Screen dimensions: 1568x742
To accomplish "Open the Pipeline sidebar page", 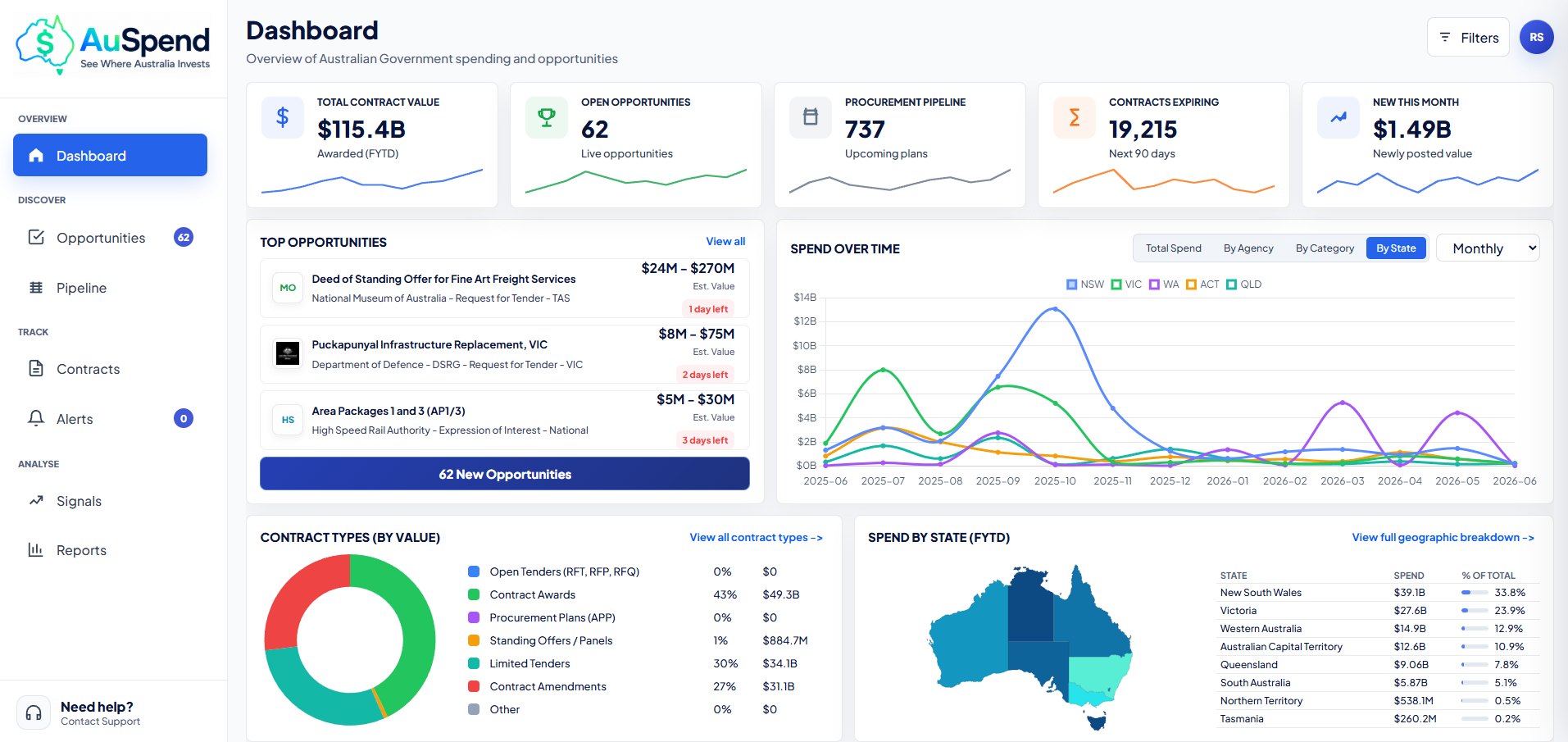I will click(x=110, y=288).
